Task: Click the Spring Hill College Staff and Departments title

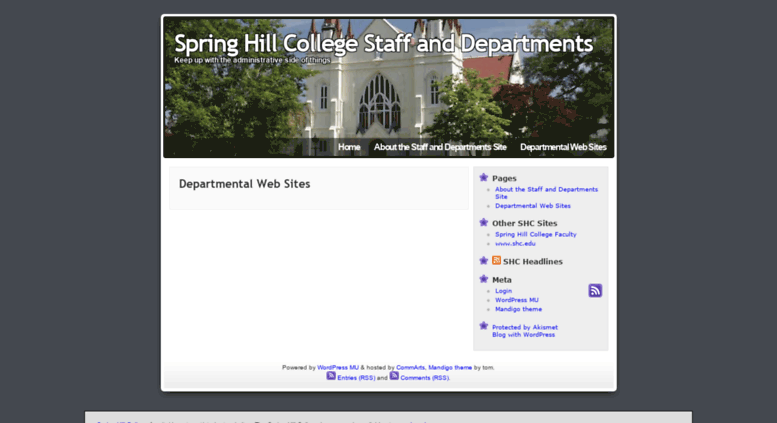Action: coord(384,44)
